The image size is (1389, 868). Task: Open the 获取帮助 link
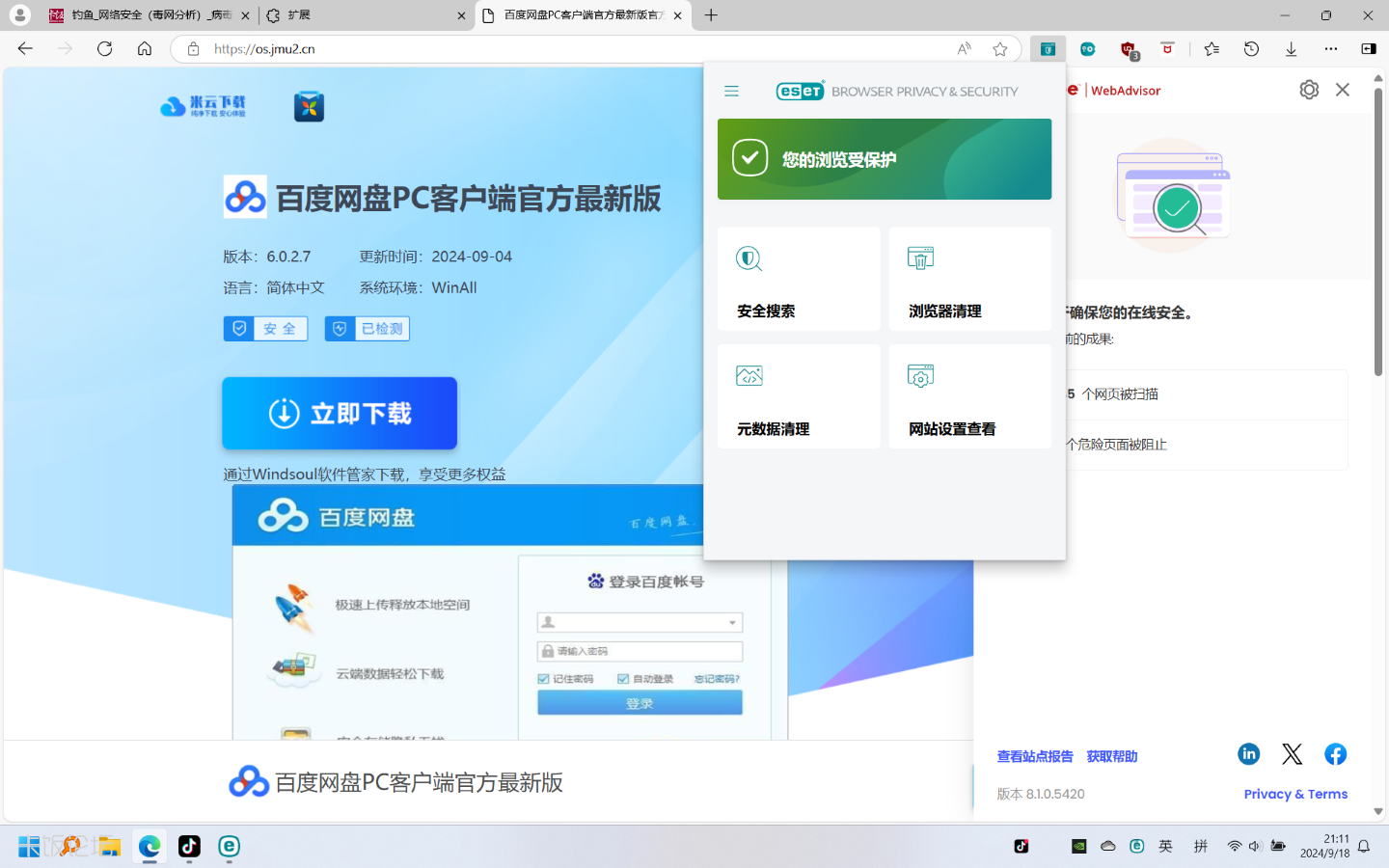(x=1112, y=757)
